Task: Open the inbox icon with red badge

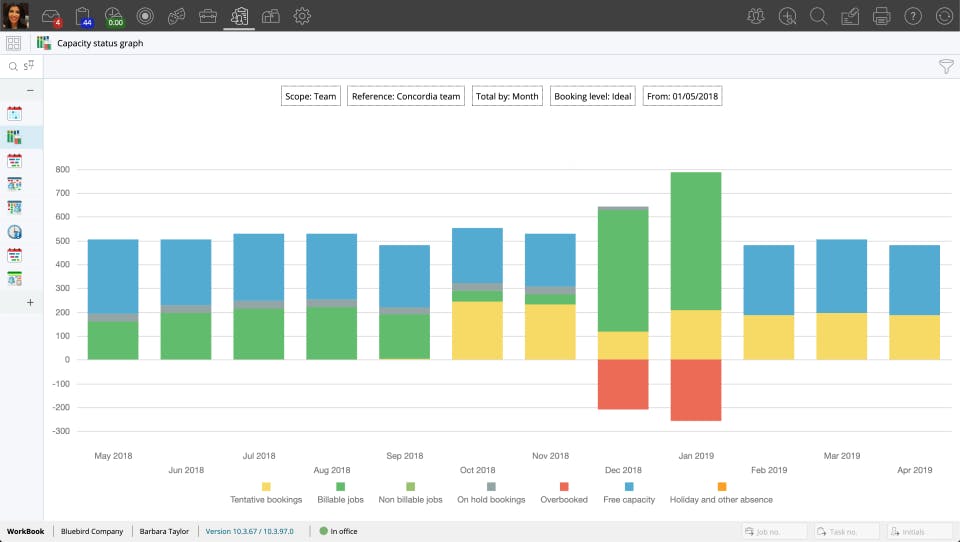Action: pyautogui.click(x=51, y=16)
